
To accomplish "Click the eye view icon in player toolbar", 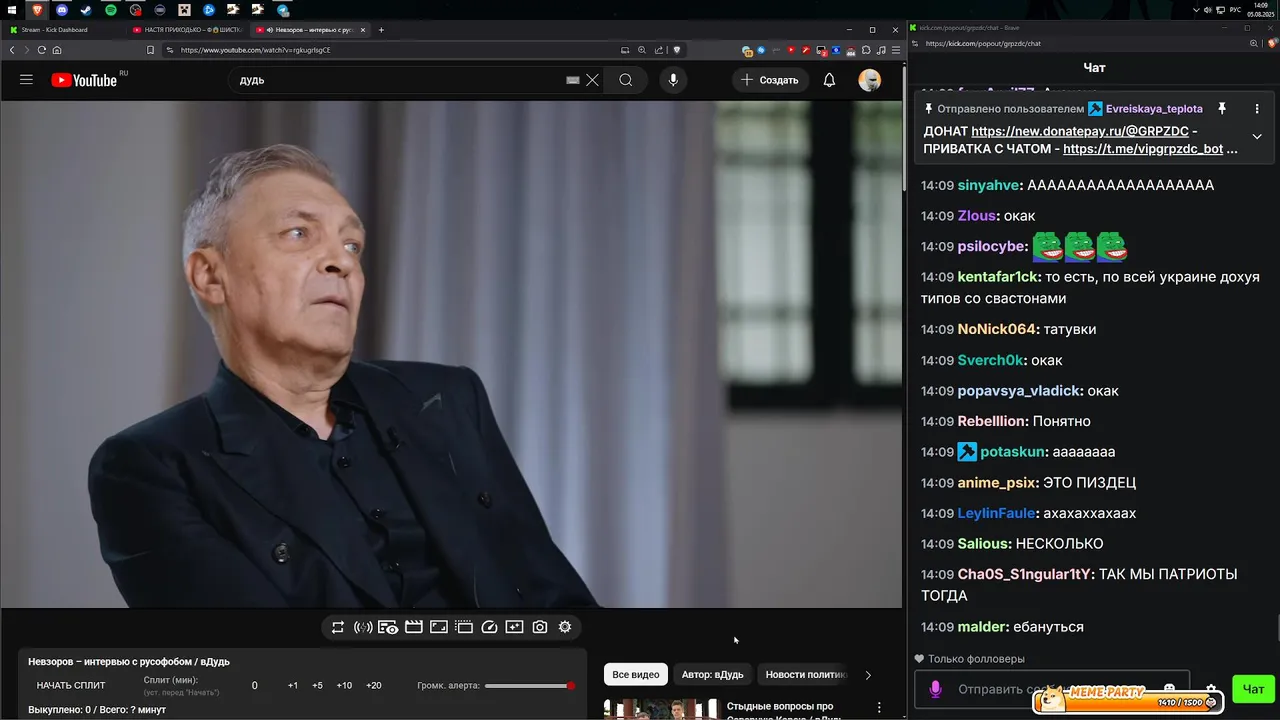I will pyautogui.click(x=388, y=627).
